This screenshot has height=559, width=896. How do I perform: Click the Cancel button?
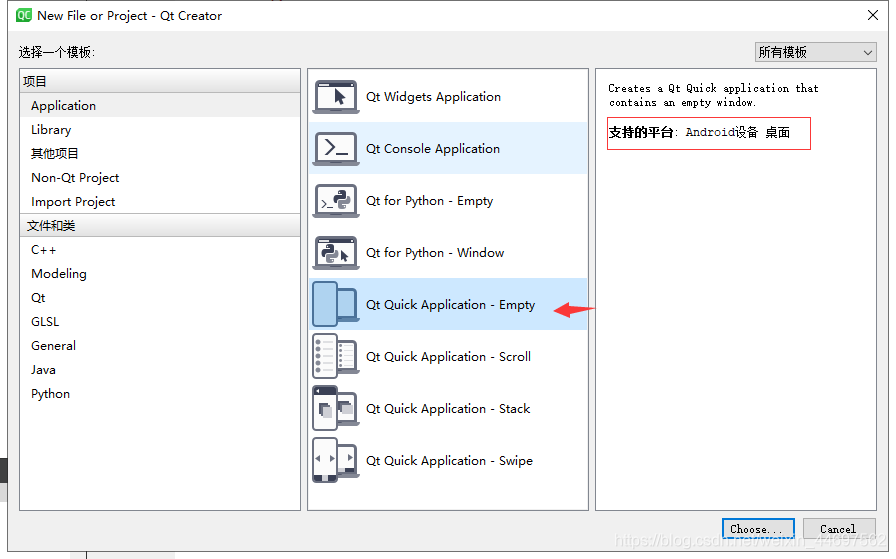point(838,529)
